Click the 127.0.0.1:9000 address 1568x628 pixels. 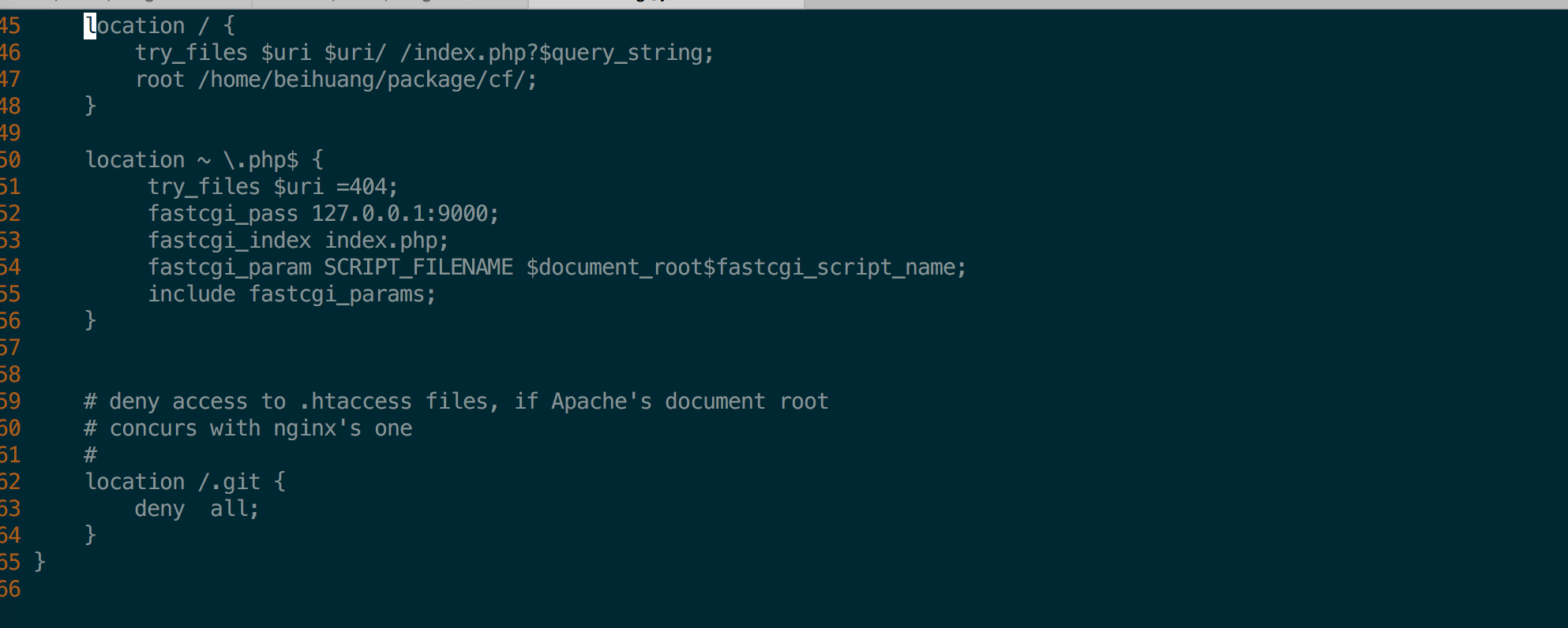[x=405, y=214]
